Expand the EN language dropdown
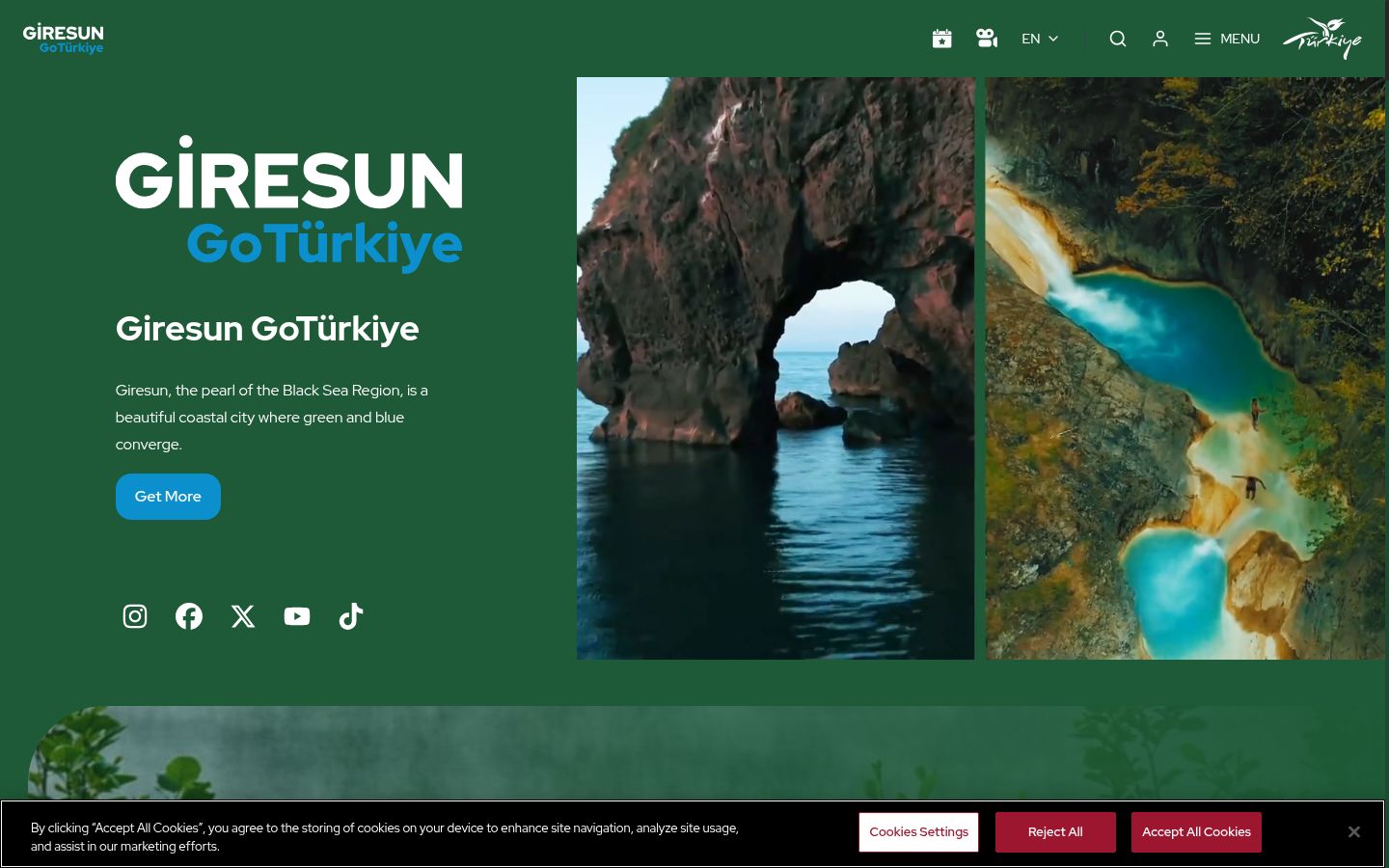 1040,39
